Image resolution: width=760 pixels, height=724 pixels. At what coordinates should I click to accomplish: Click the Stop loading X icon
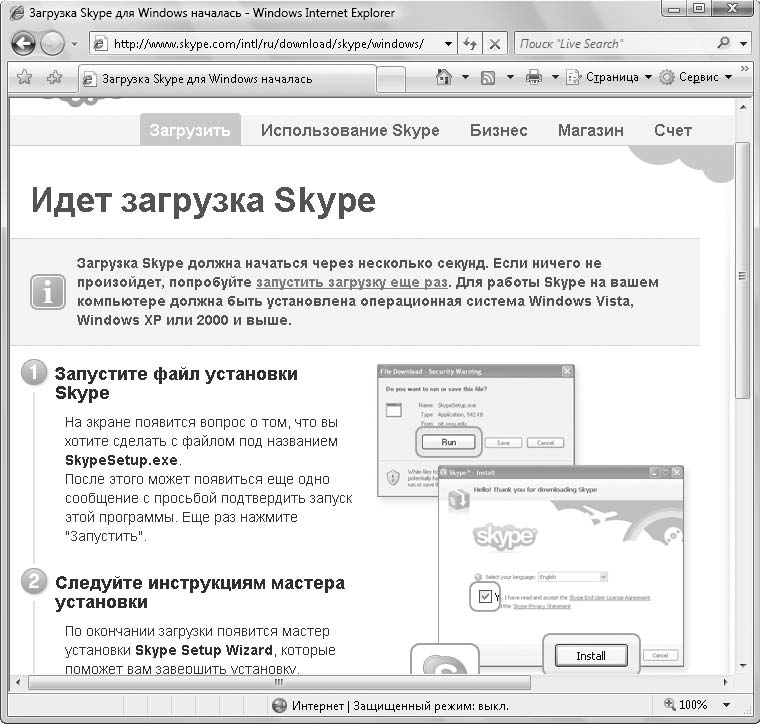click(494, 44)
